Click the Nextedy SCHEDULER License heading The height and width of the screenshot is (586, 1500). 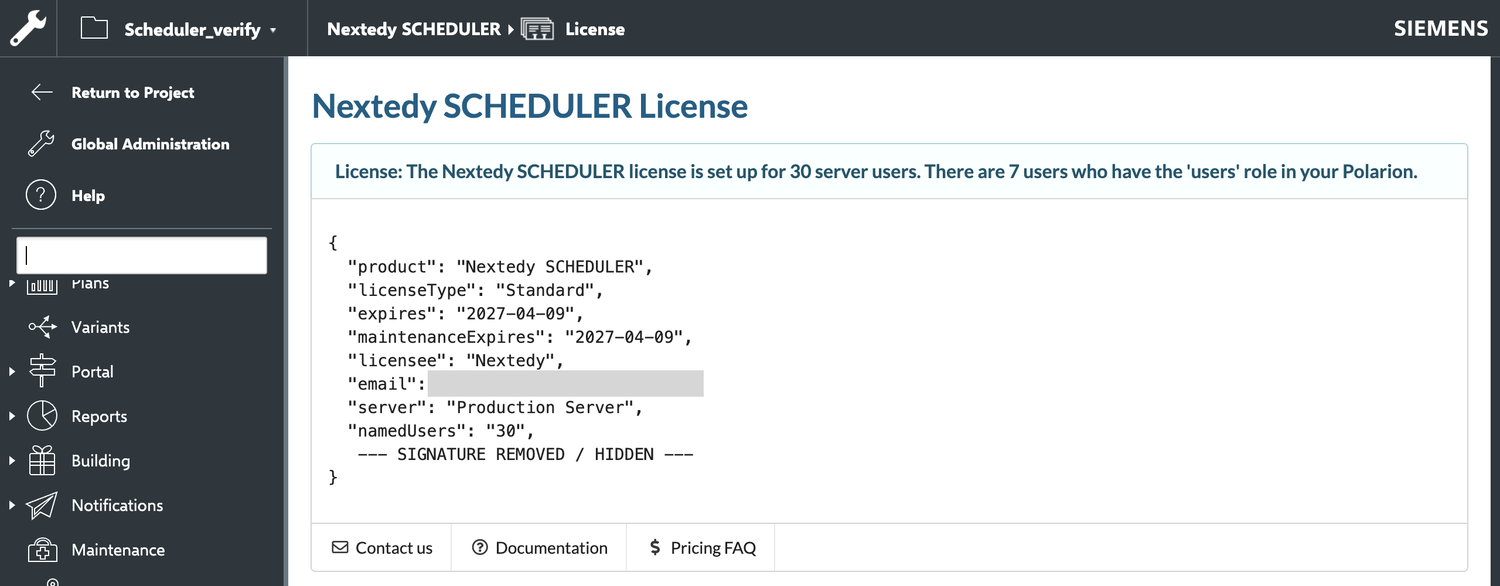point(530,105)
